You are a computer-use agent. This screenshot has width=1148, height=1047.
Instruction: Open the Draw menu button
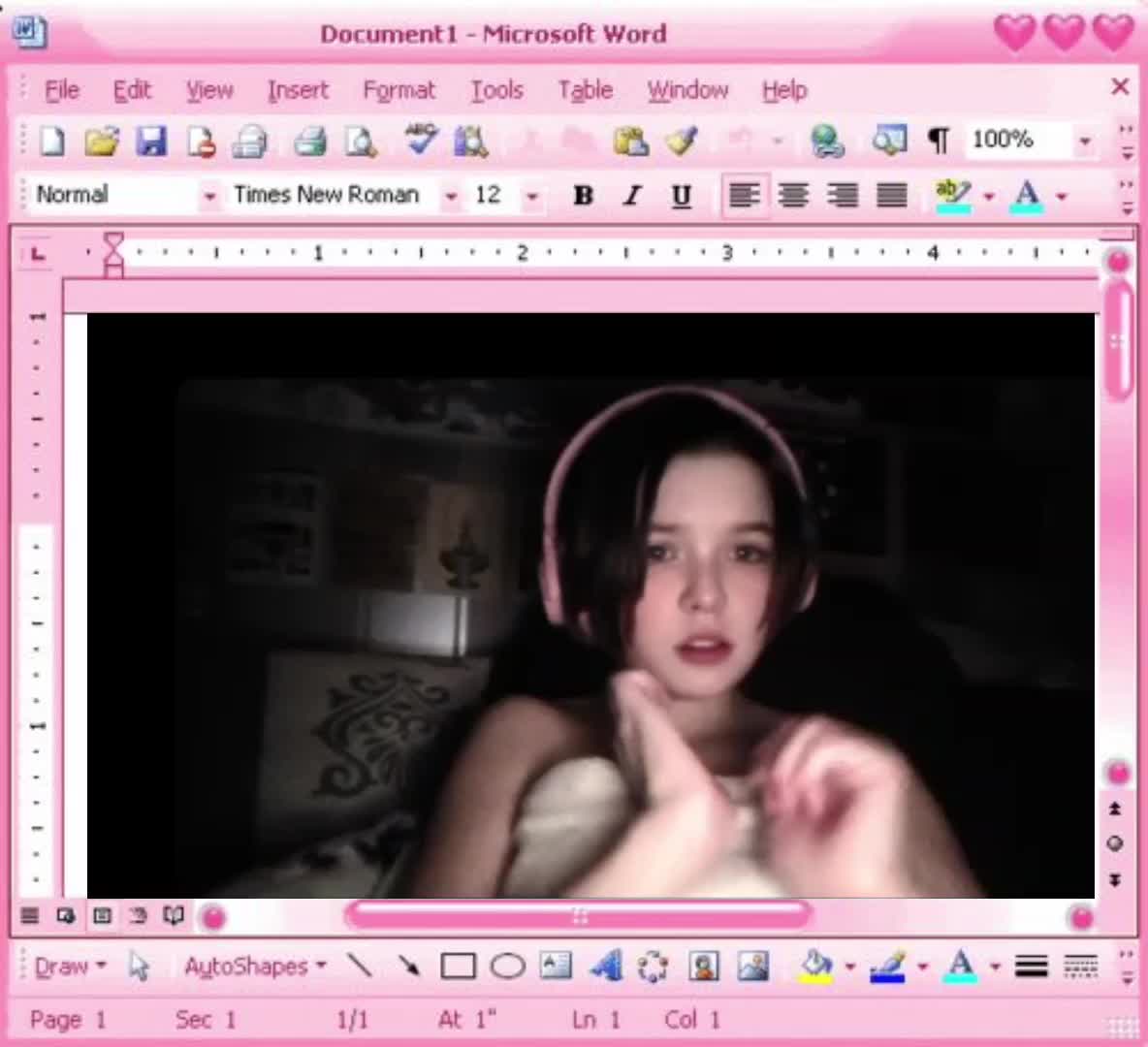tap(70, 967)
